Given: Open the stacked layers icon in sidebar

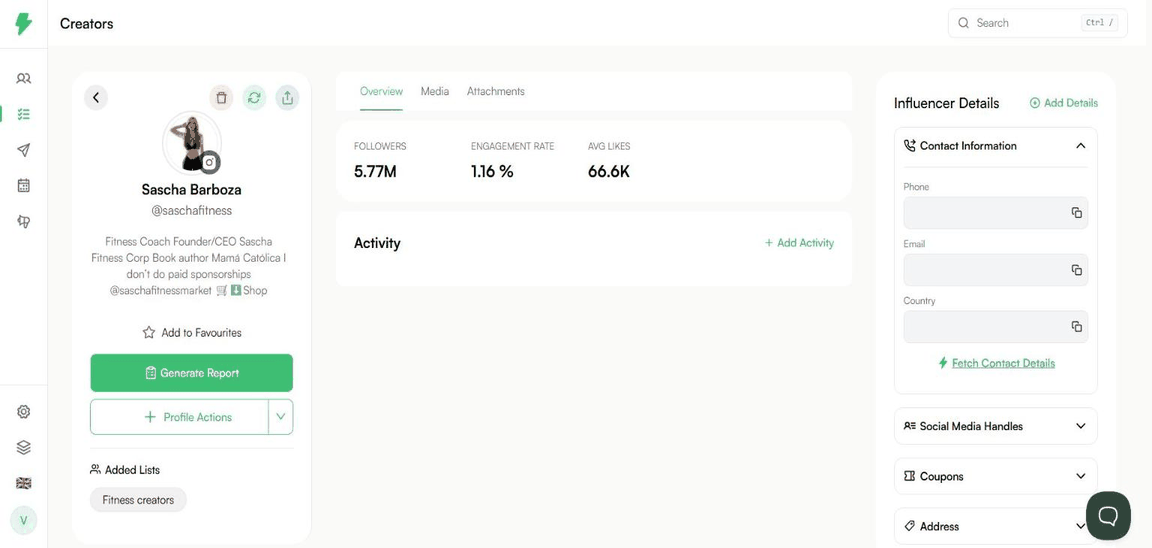Looking at the screenshot, I should 24,447.
